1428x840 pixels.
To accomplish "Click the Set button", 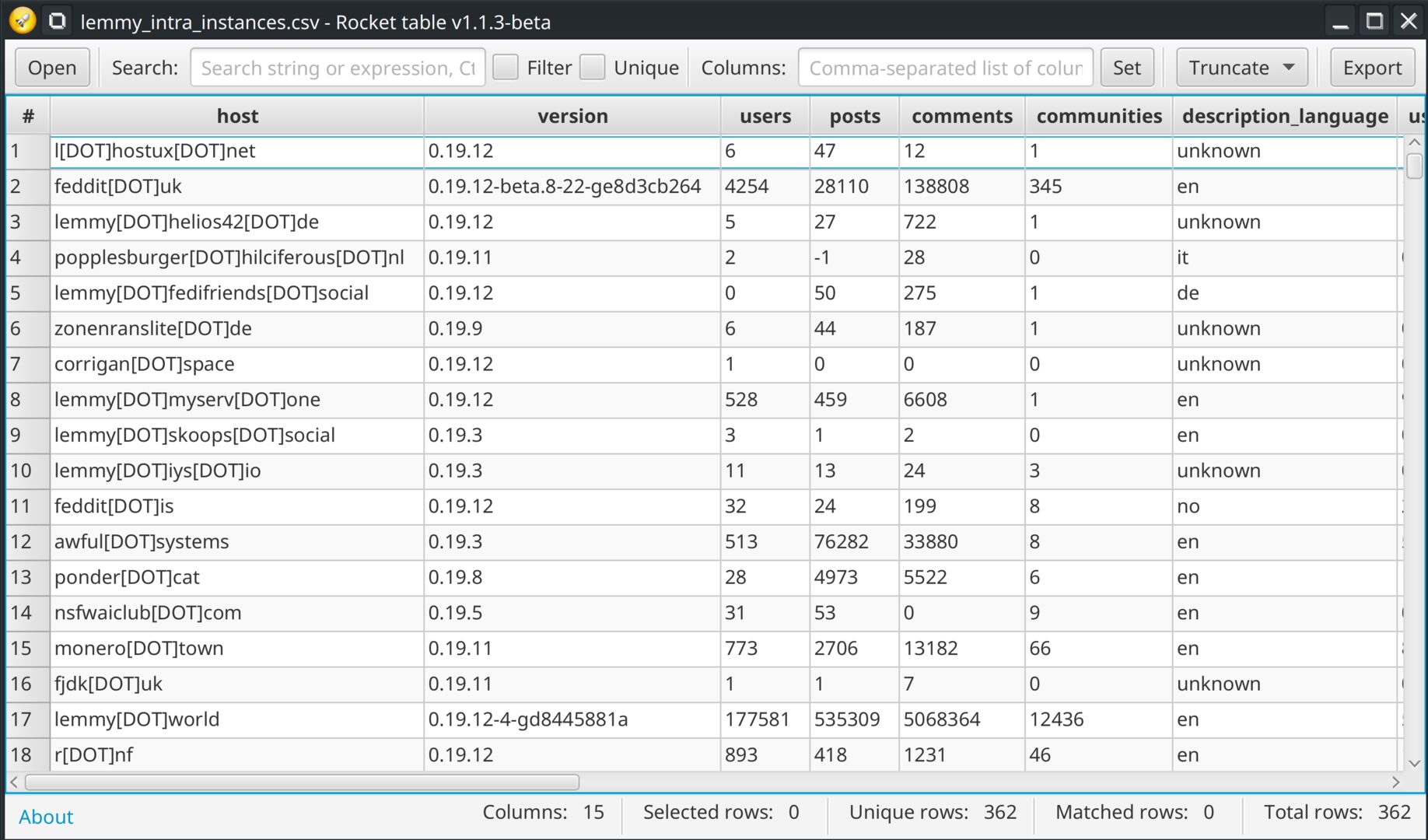I will tap(1127, 68).
